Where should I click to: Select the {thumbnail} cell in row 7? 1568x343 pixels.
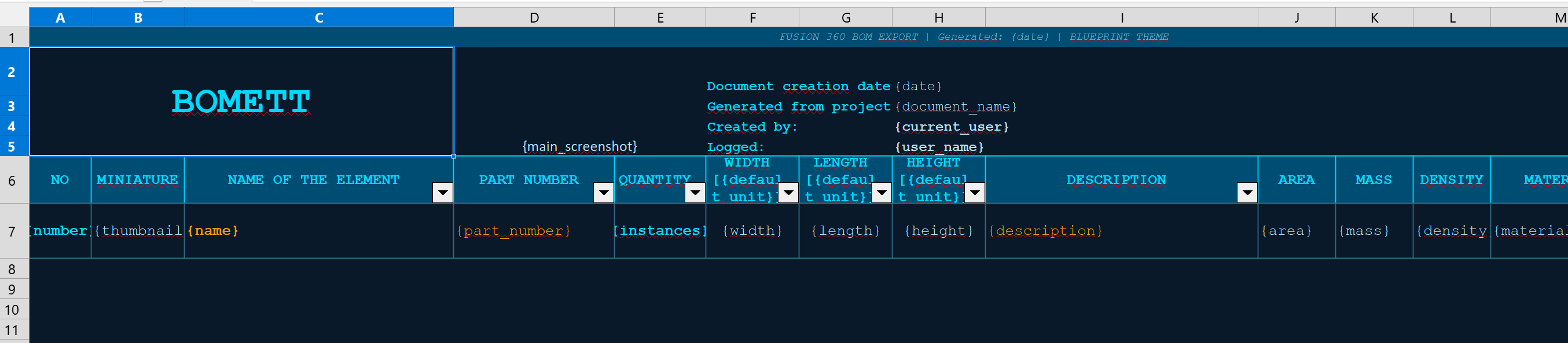[138, 231]
